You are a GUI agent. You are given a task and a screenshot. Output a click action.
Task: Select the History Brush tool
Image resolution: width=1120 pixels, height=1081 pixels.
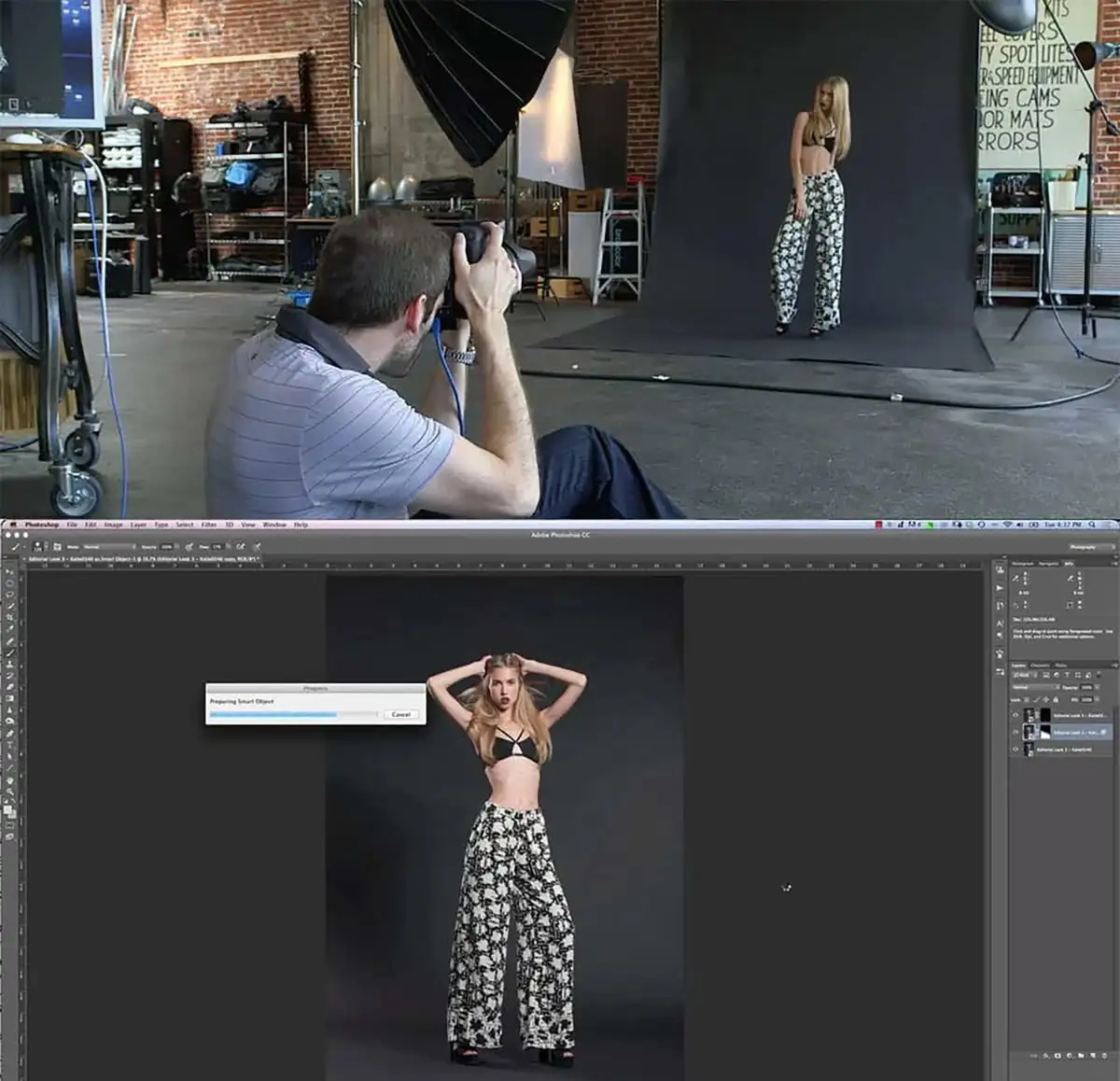pyautogui.click(x=10, y=676)
